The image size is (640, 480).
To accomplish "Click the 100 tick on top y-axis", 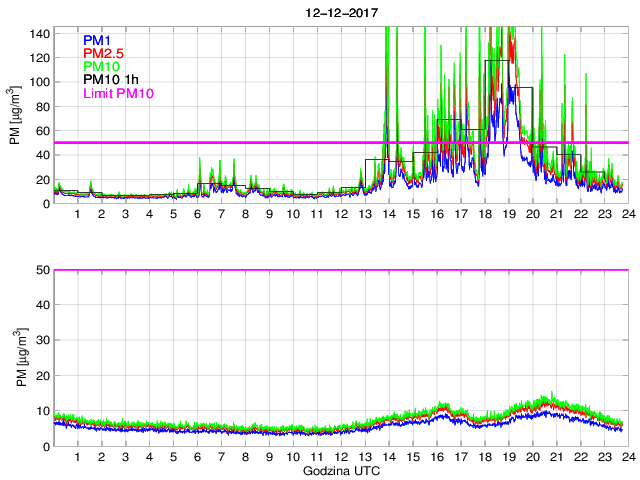I will click(38, 82).
